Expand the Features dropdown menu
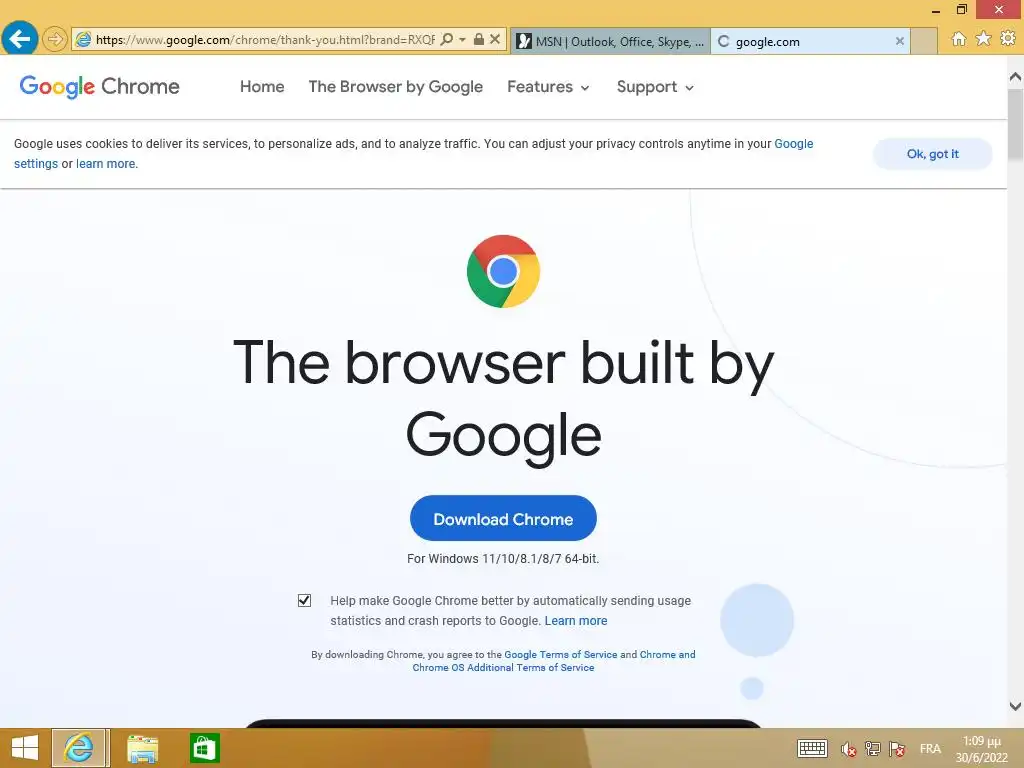1024x768 pixels. point(548,87)
